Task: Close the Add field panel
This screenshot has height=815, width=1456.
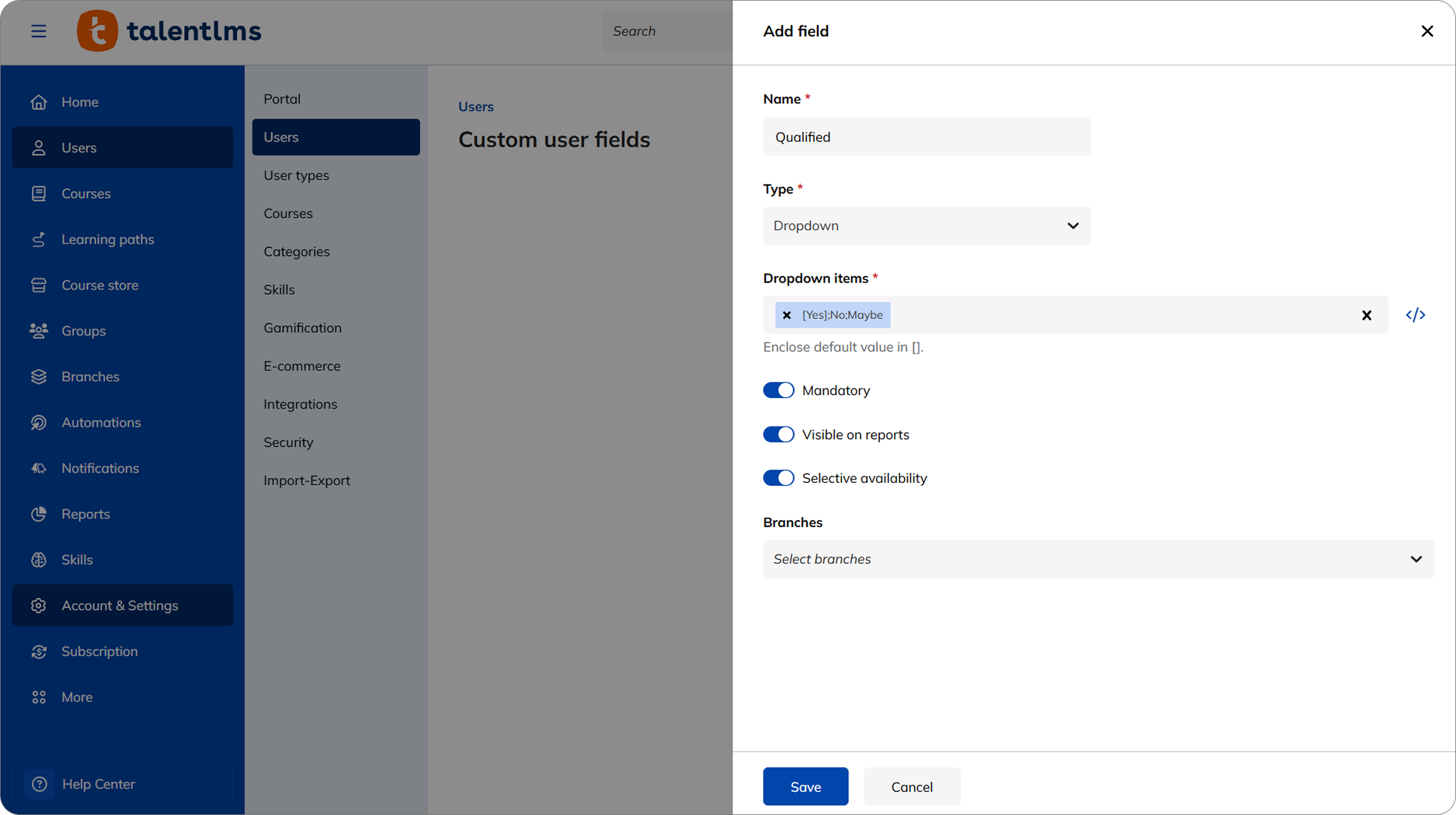Action: tap(1427, 31)
